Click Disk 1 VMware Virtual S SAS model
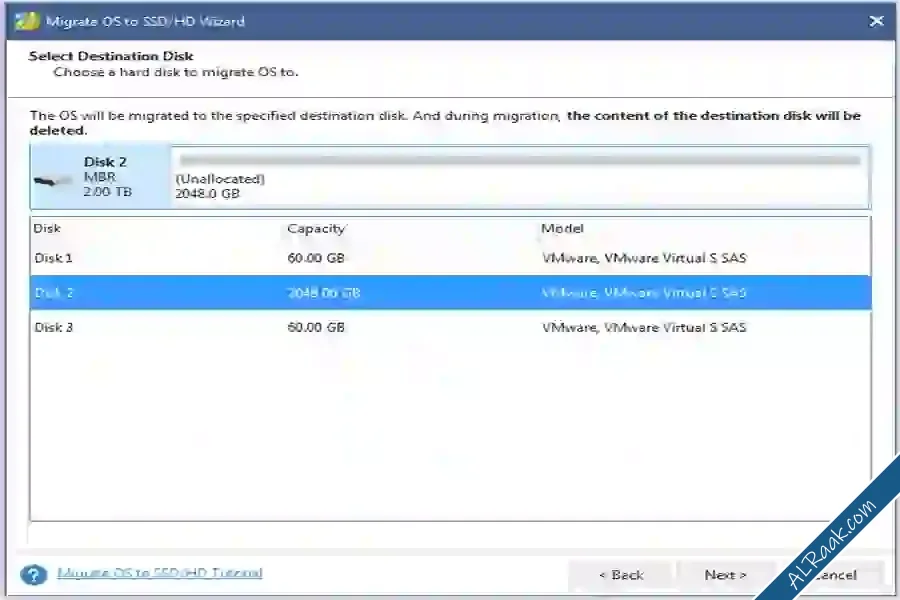The image size is (900, 600). (x=644, y=258)
